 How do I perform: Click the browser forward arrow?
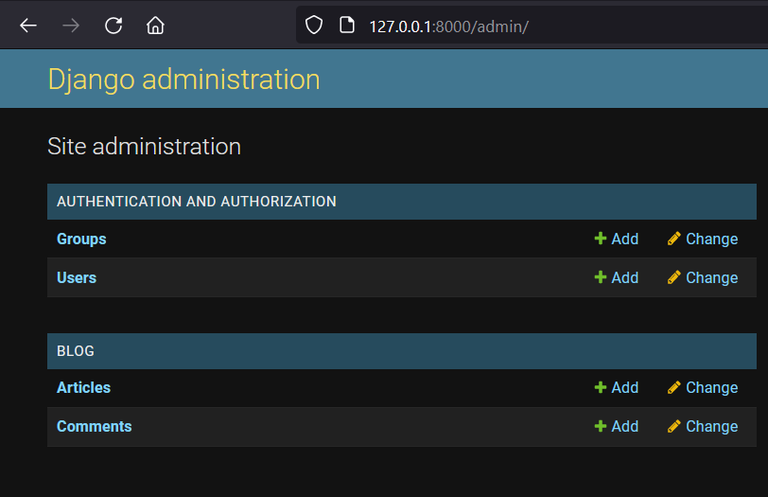tap(71, 25)
